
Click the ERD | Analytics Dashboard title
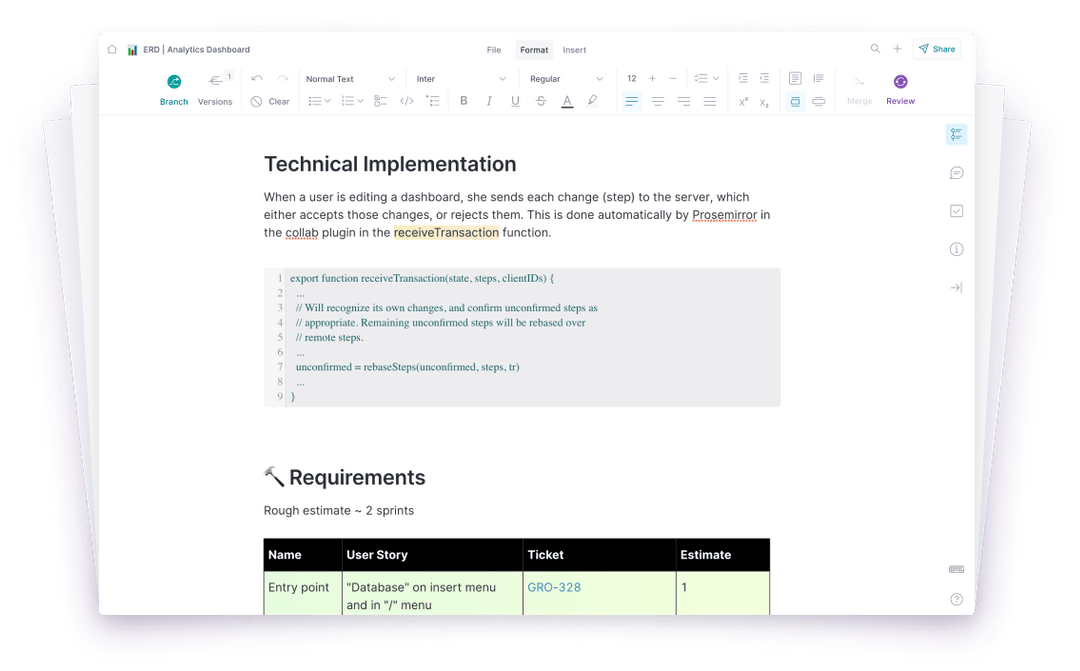[x=196, y=50]
